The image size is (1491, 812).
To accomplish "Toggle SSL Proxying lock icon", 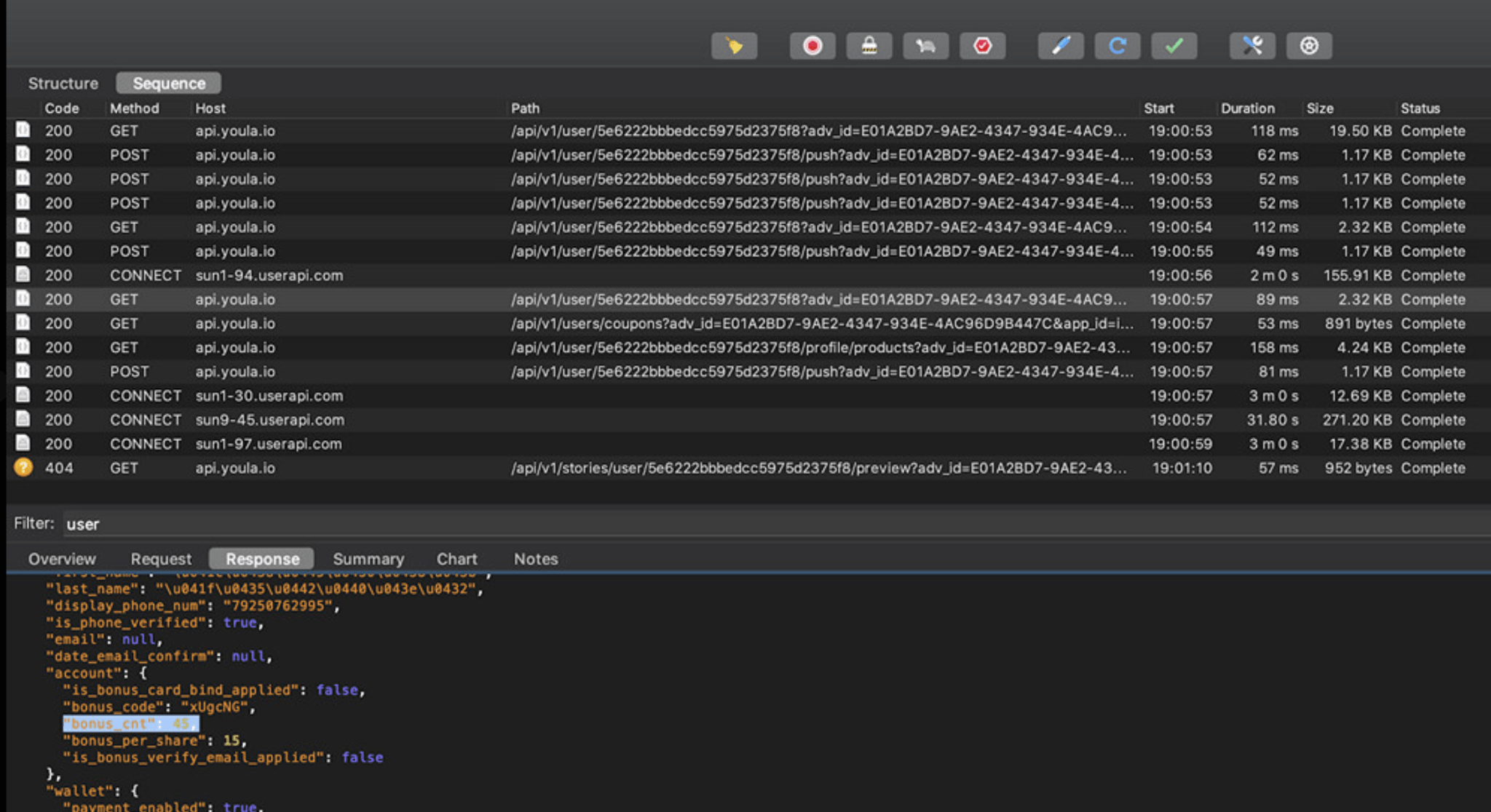I will click(x=869, y=47).
